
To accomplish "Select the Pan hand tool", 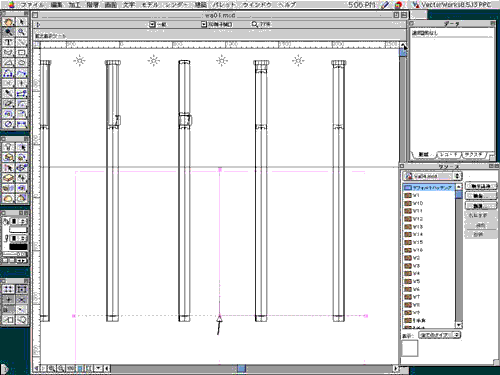I will pyautogui.click(x=8, y=22).
